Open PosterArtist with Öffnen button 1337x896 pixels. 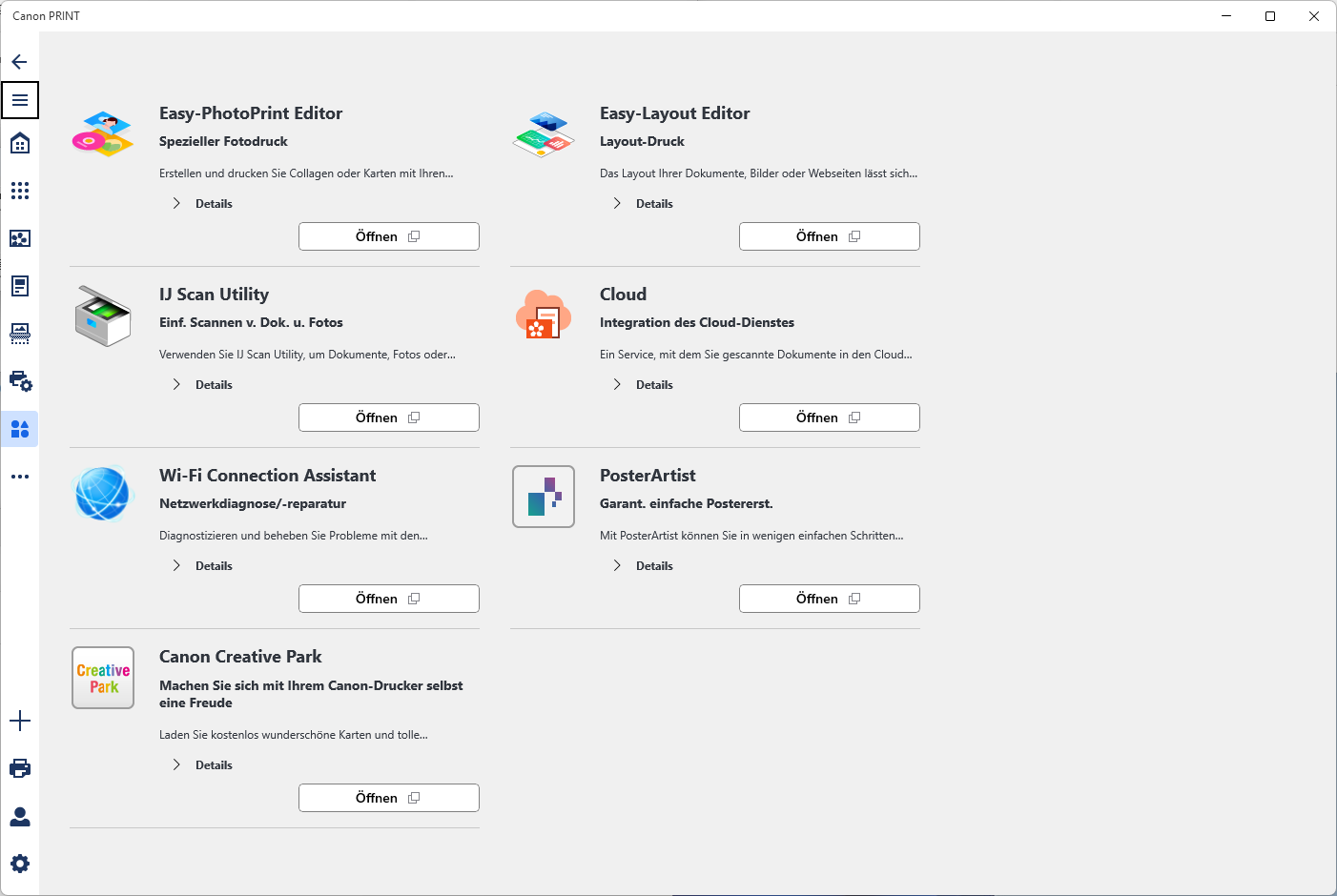[x=830, y=599]
